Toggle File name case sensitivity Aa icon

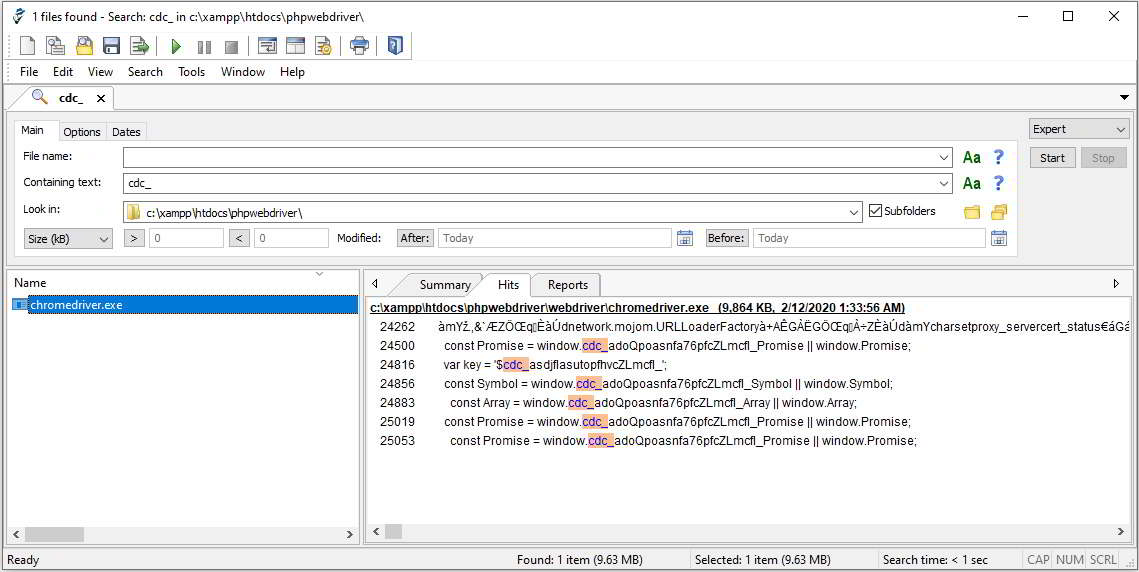(972, 157)
